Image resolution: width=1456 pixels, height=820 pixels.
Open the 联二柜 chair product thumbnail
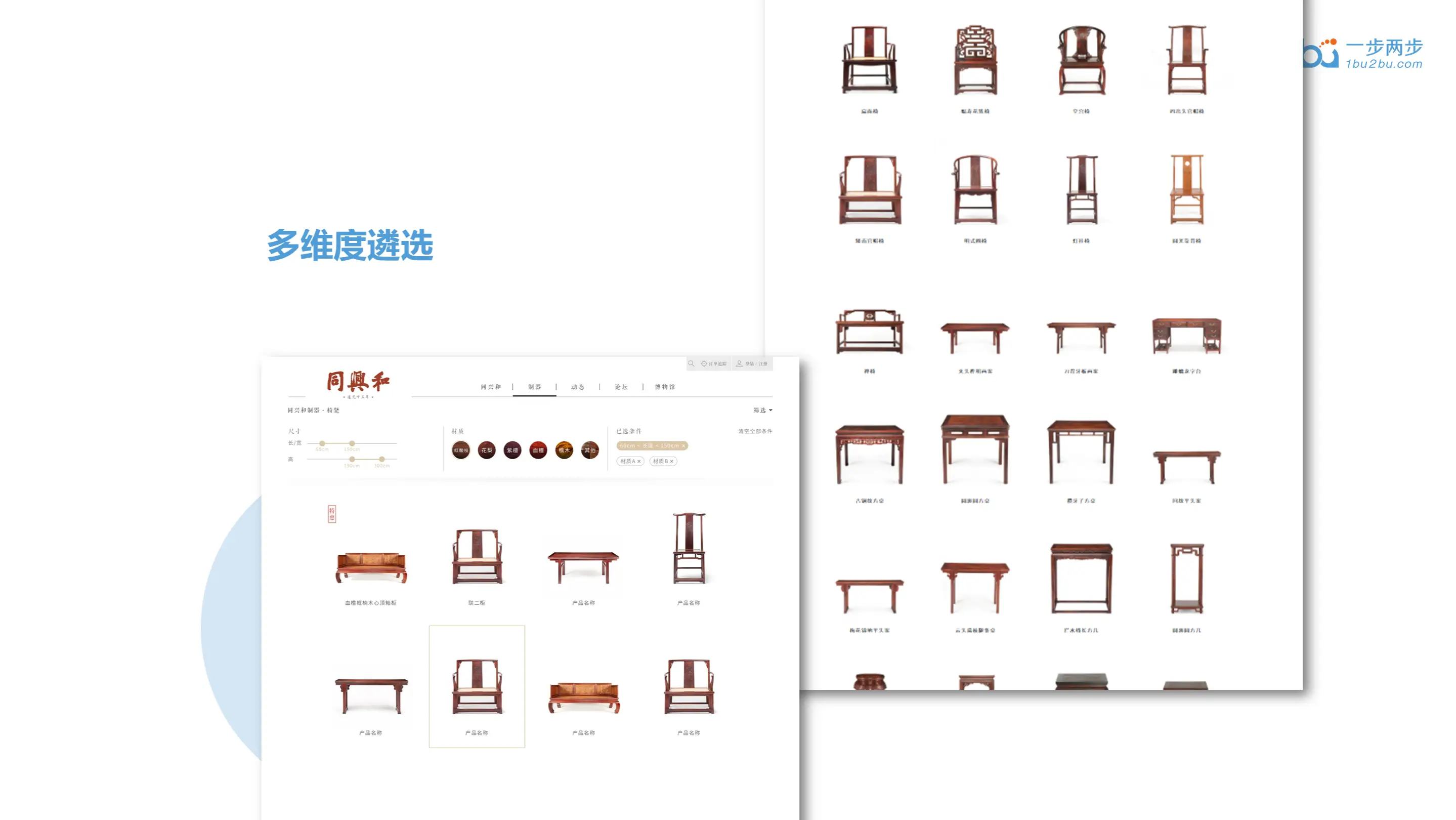pyautogui.click(x=477, y=556)
